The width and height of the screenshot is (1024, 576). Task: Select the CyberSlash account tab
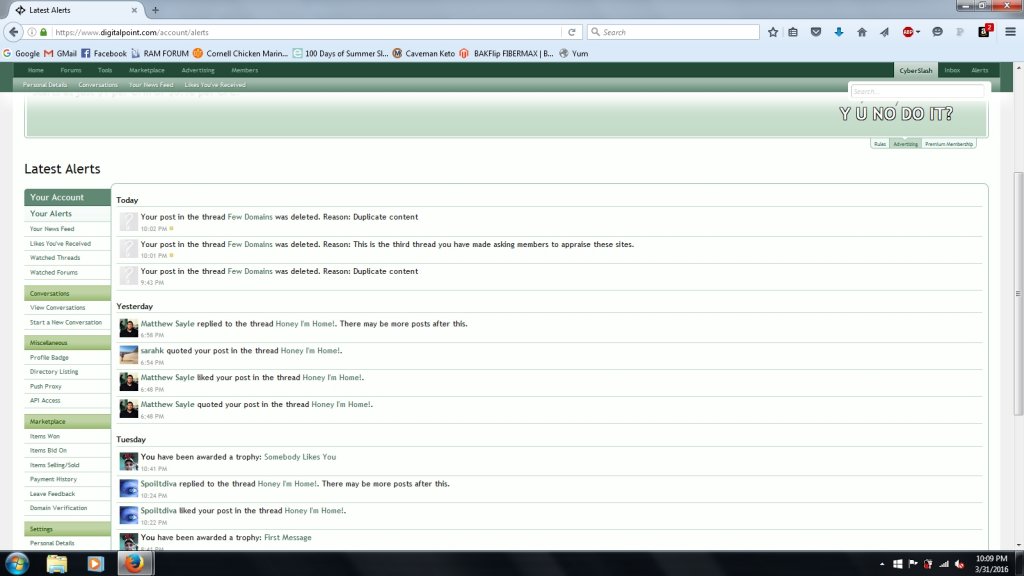(916, 70)
